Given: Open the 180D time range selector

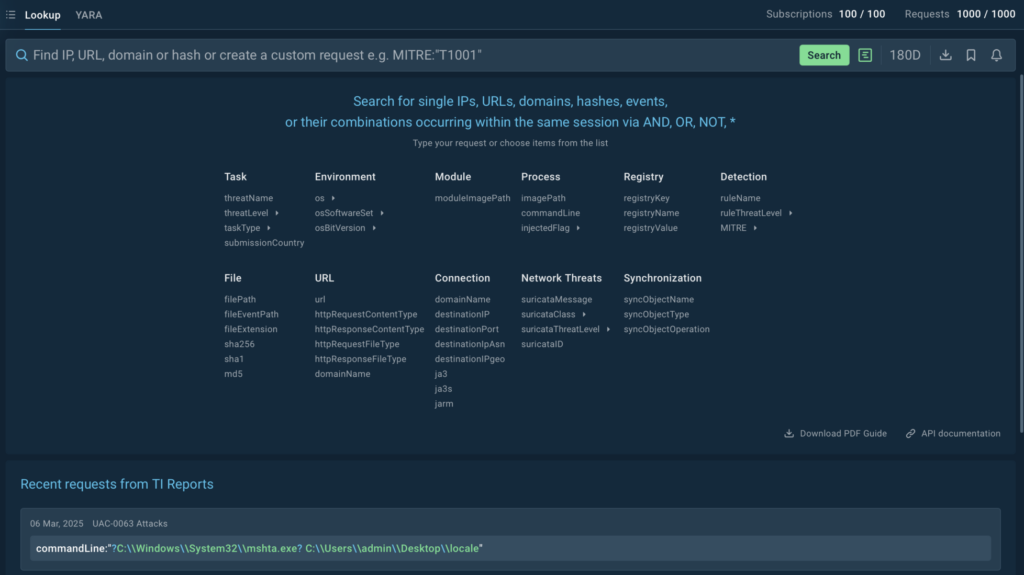Looking at the screenshot, I should pyautogui.click(x=905, y=55).
